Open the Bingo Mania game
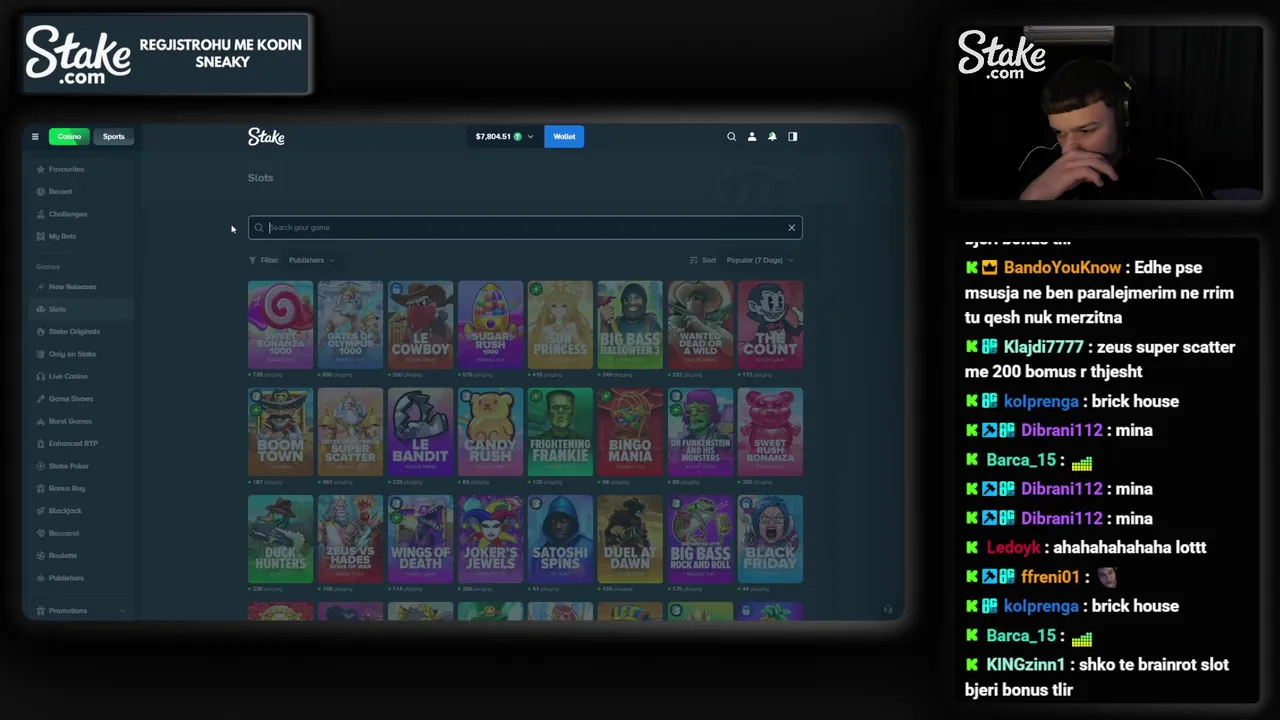 (x=630, y=432)
